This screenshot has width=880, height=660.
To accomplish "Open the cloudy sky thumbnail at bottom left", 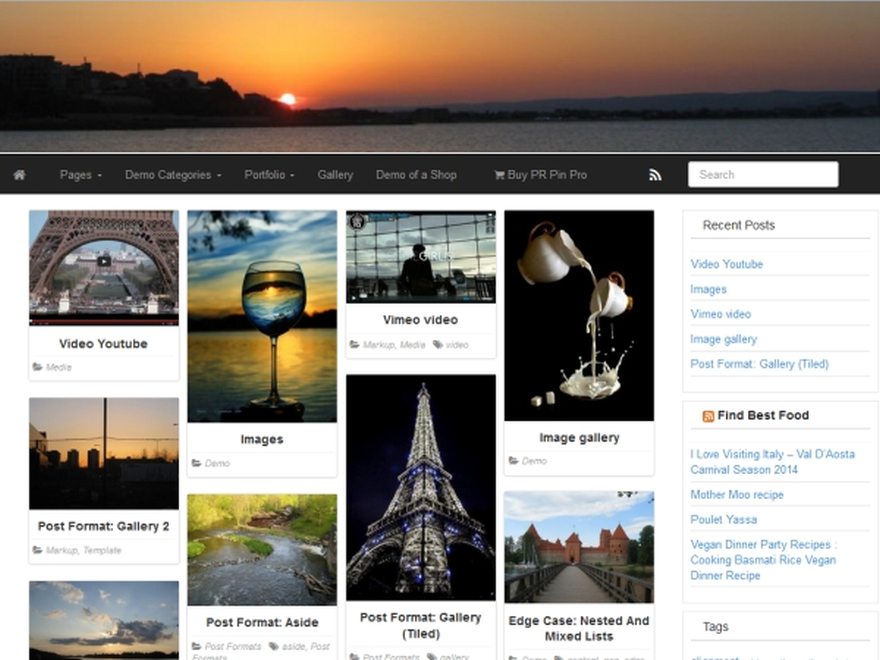I will (104, 620).
